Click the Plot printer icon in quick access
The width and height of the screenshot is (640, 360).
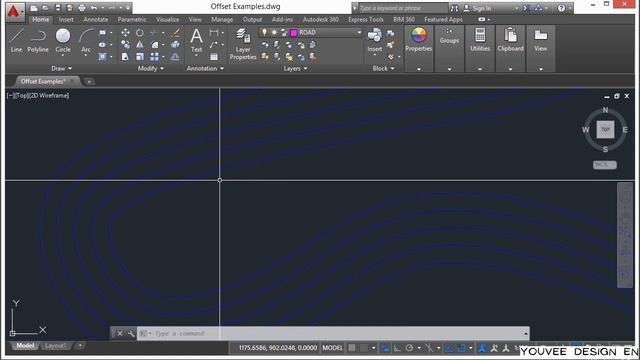coord(82,8)
